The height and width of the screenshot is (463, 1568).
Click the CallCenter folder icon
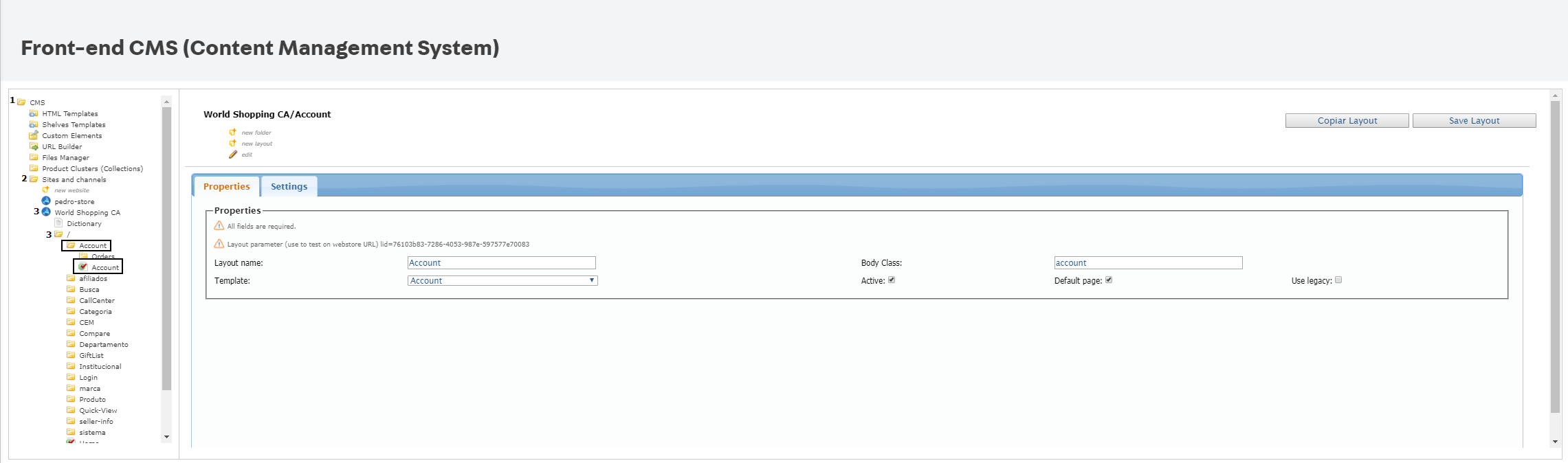71,300
